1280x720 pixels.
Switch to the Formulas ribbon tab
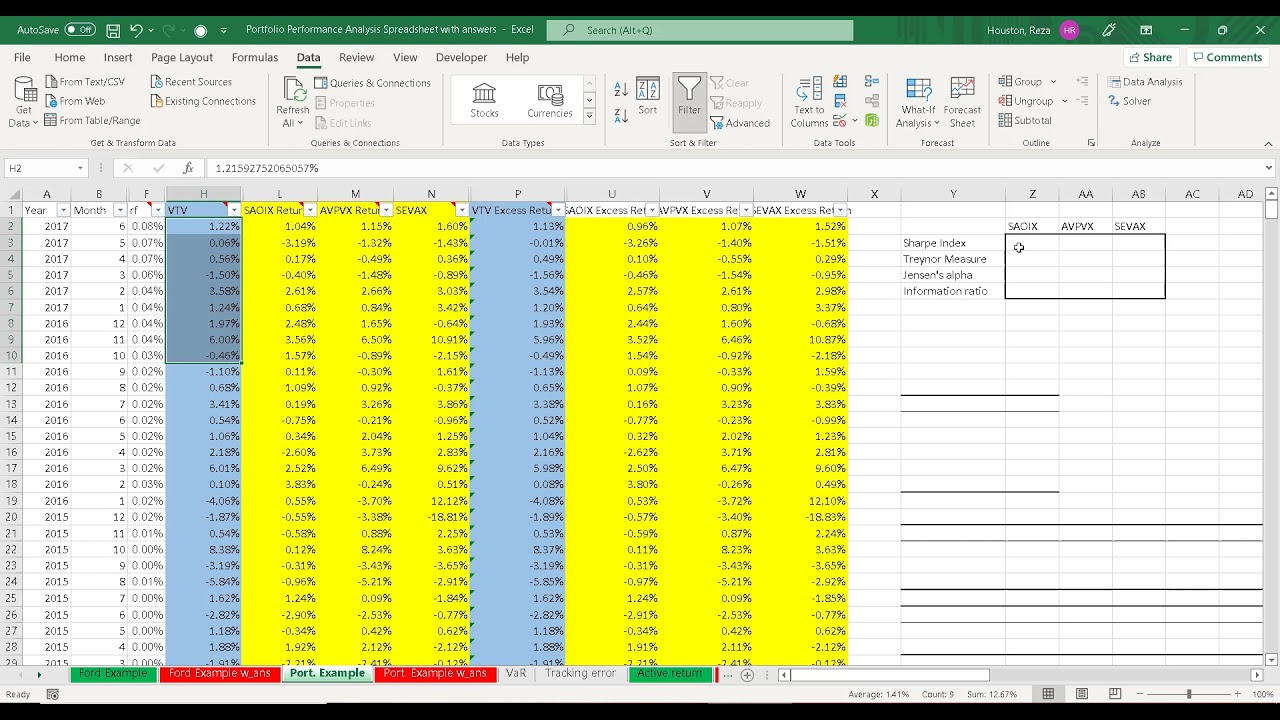click(255, 57)
